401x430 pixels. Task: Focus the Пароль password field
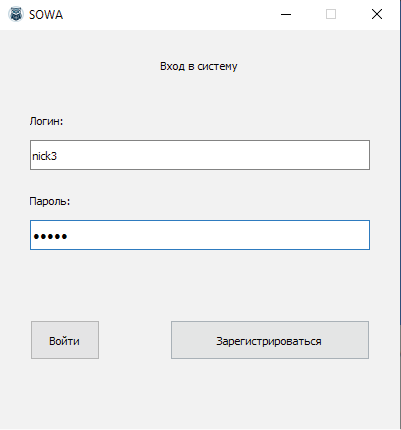coord(200,235)
